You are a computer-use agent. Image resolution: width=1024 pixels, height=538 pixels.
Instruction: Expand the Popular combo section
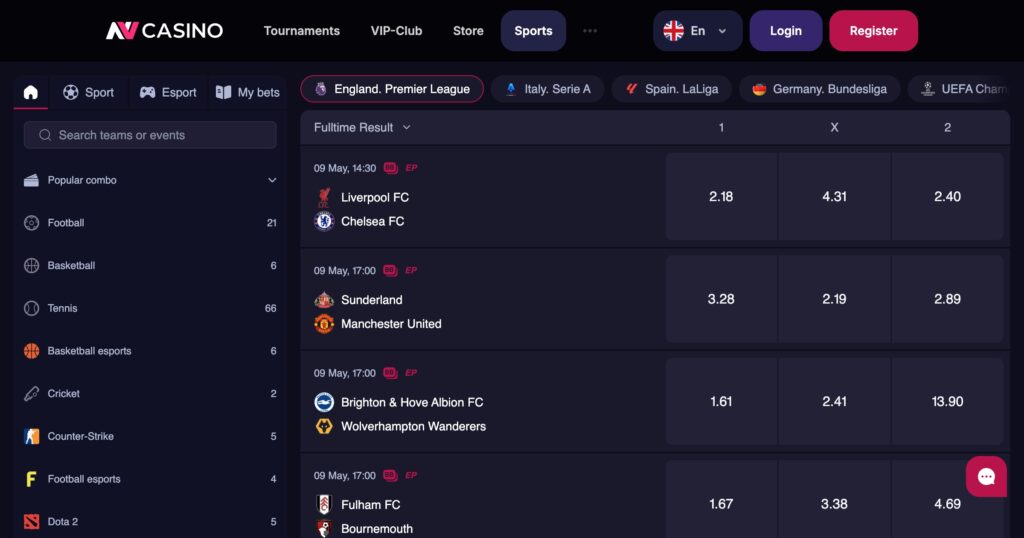tap(150, 180)
